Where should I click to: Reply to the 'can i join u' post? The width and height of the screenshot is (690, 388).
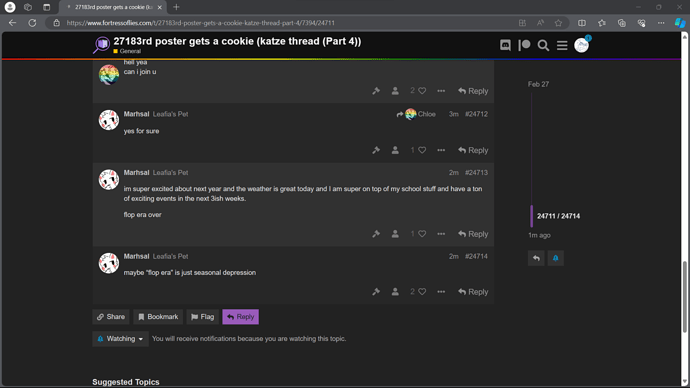(473, 91)
